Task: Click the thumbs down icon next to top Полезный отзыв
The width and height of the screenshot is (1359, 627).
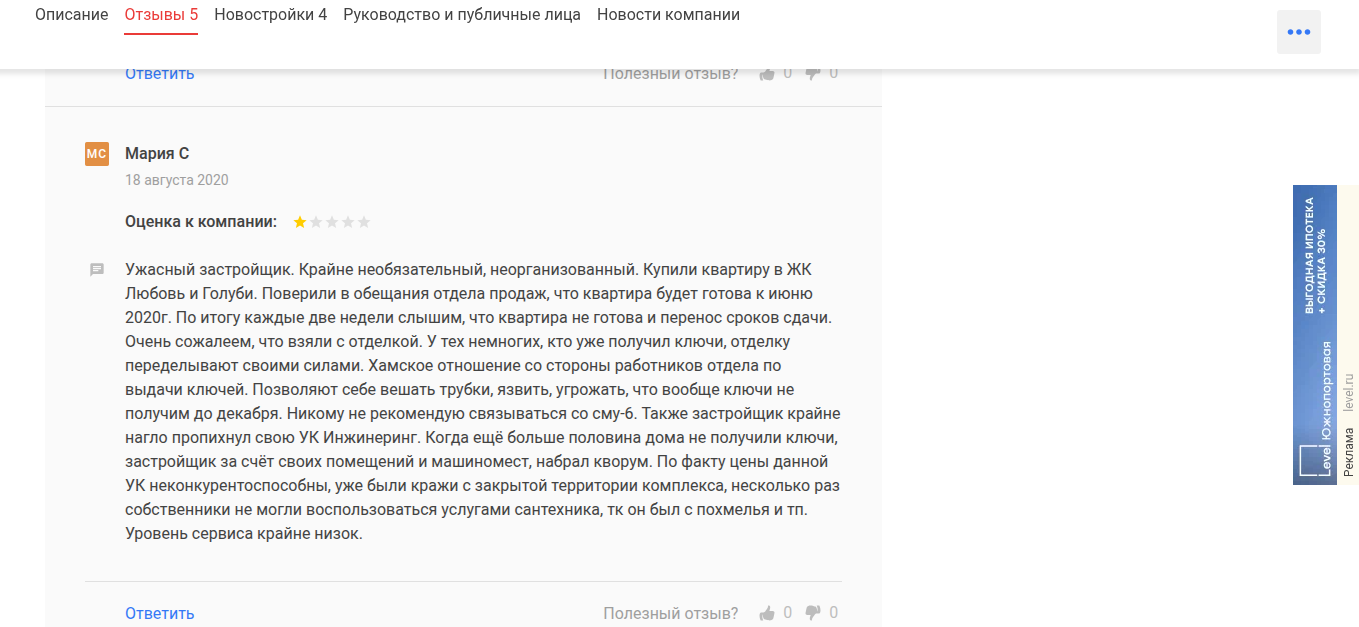Action: point(814,72)
